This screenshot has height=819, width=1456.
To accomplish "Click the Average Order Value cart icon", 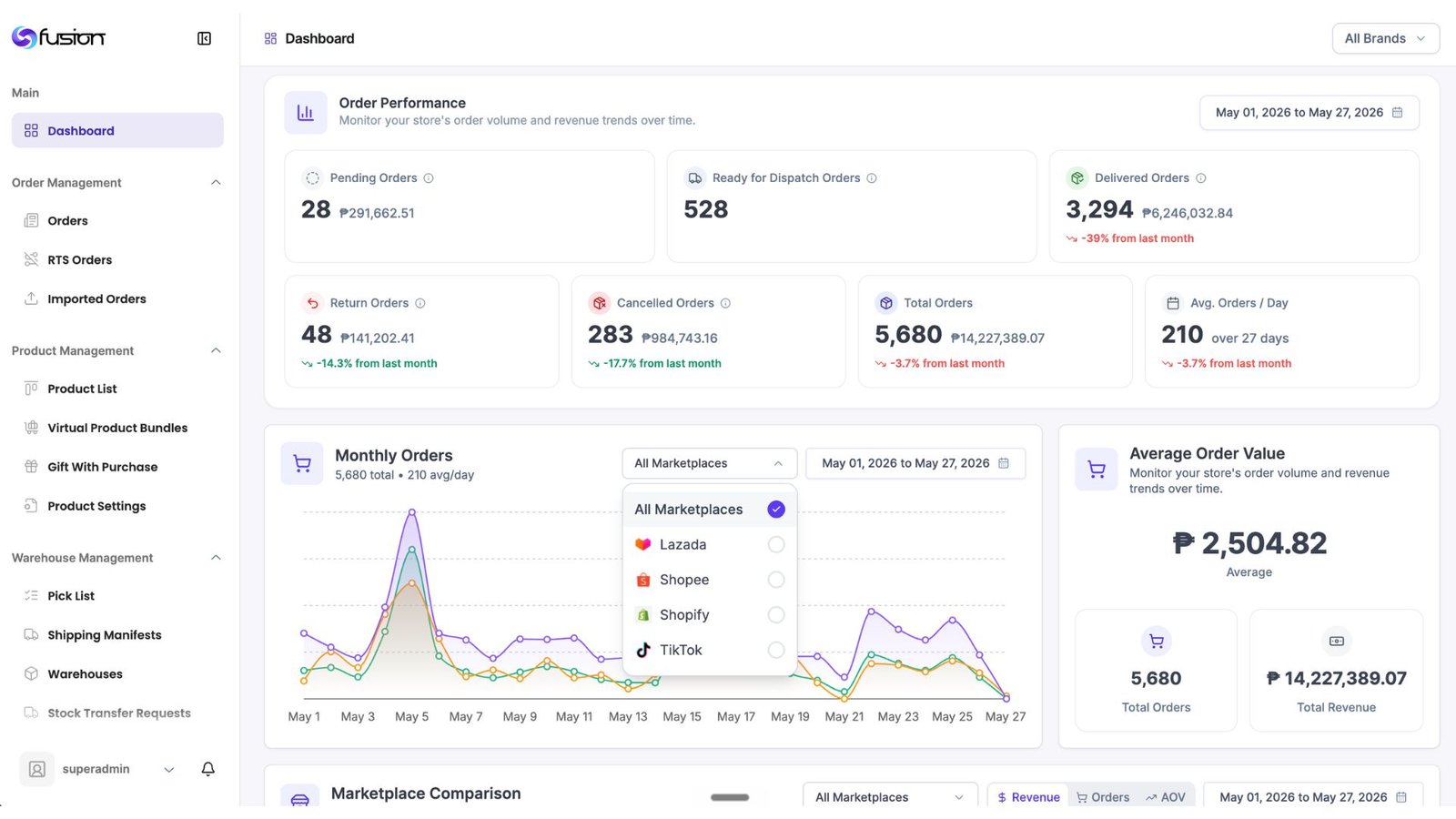I will (1097, 470).
